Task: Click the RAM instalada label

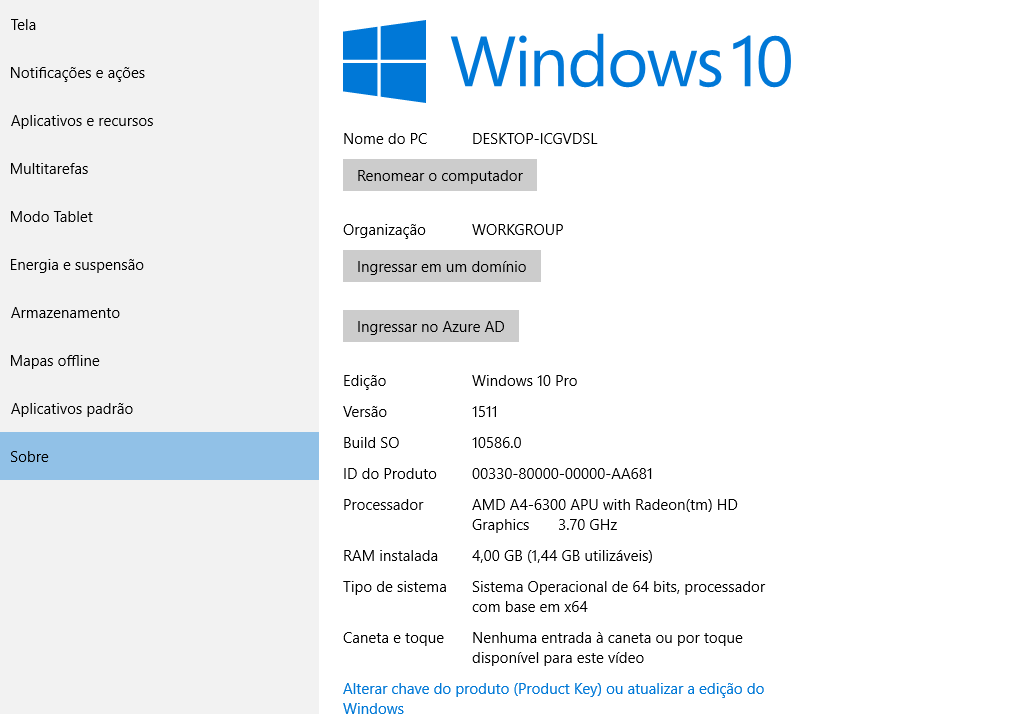Action: coord(390,555)
